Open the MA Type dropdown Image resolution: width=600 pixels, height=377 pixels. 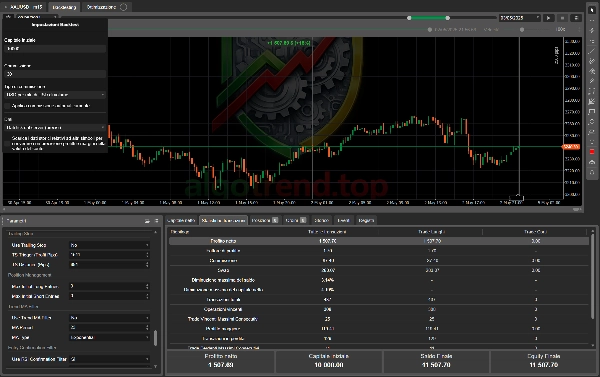pyautogui.click(x=109, y=337)
